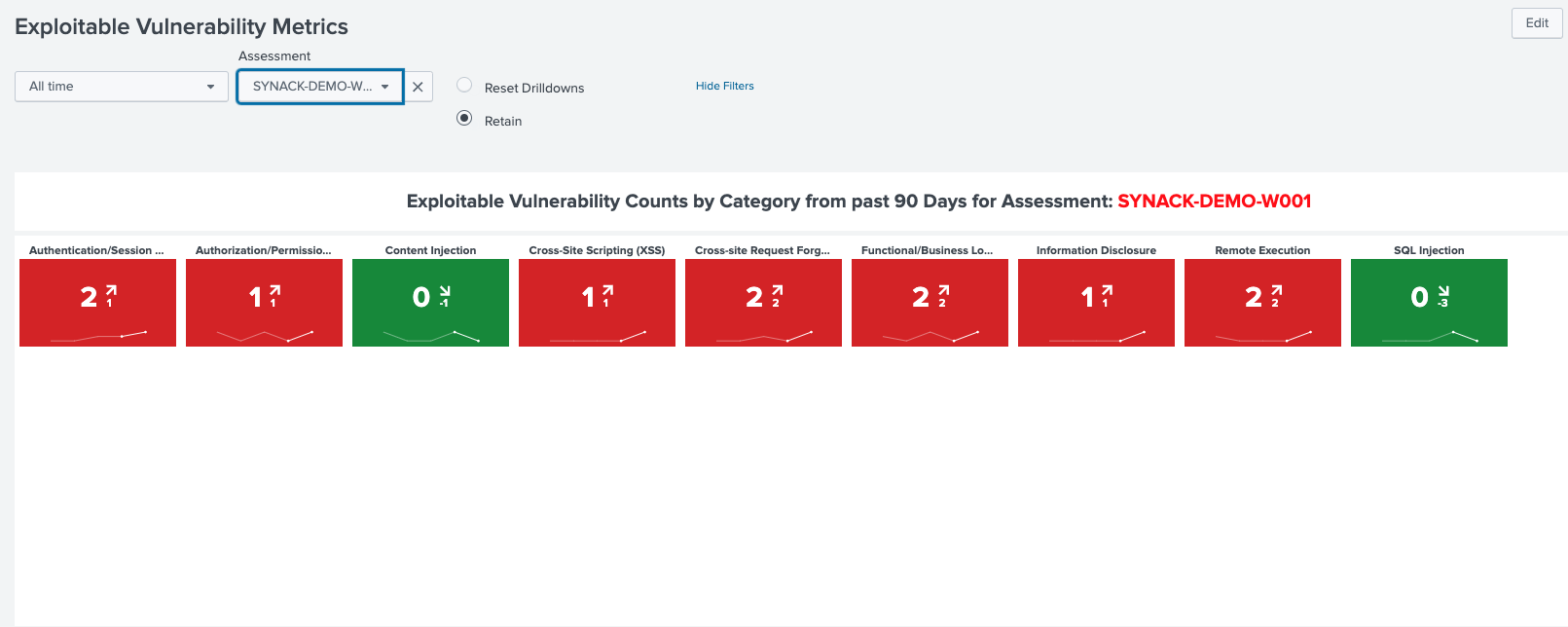The width and height of the screenshot is (1568, 627).
Task: Click the Hide Filters link
Action: [x=724, y=86]
